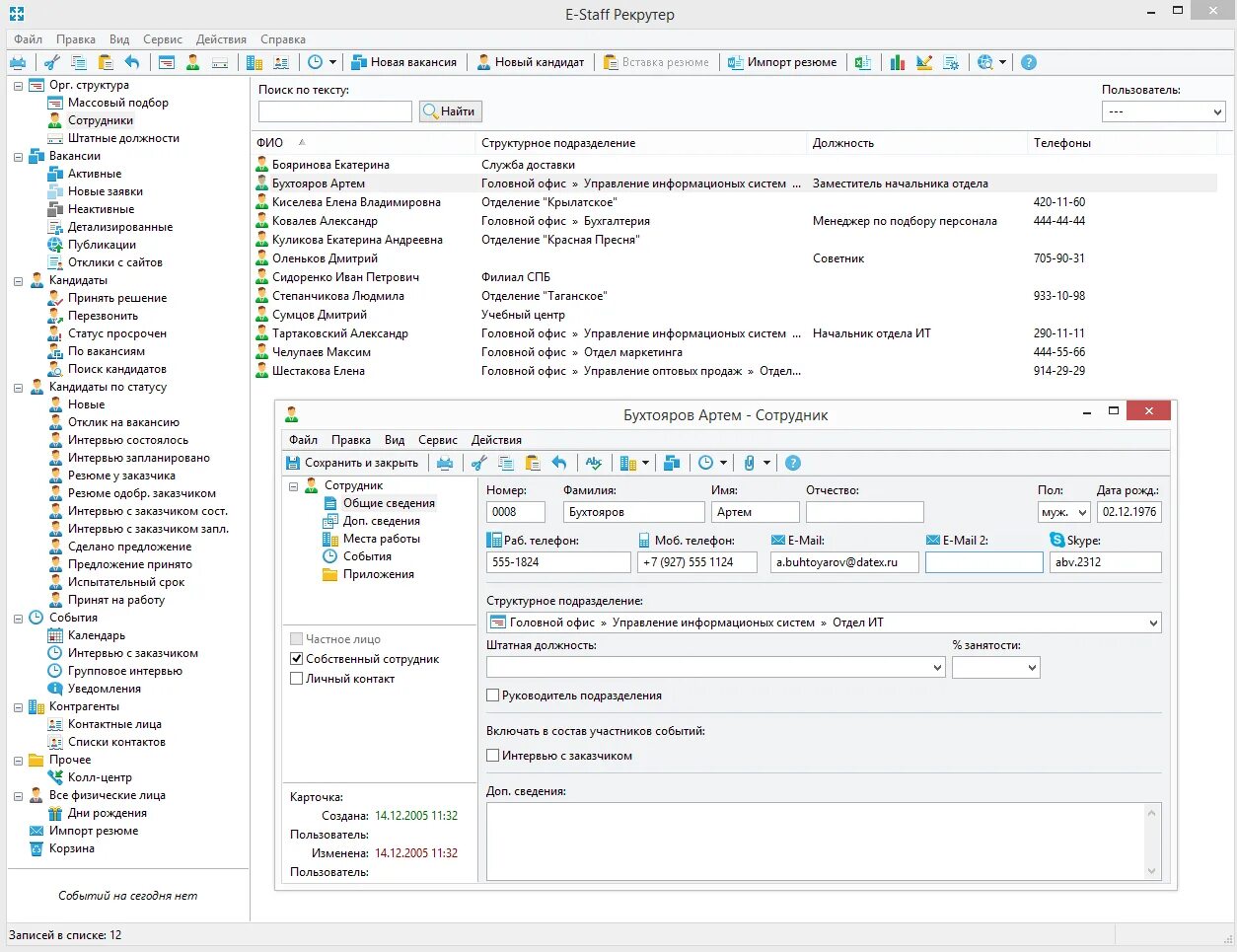Open the Пользователь dropdown

pos(1163,111)
